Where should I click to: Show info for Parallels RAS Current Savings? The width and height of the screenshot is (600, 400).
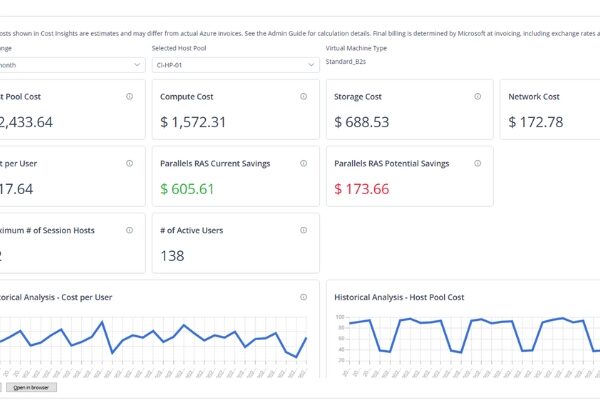coord(303,163)
